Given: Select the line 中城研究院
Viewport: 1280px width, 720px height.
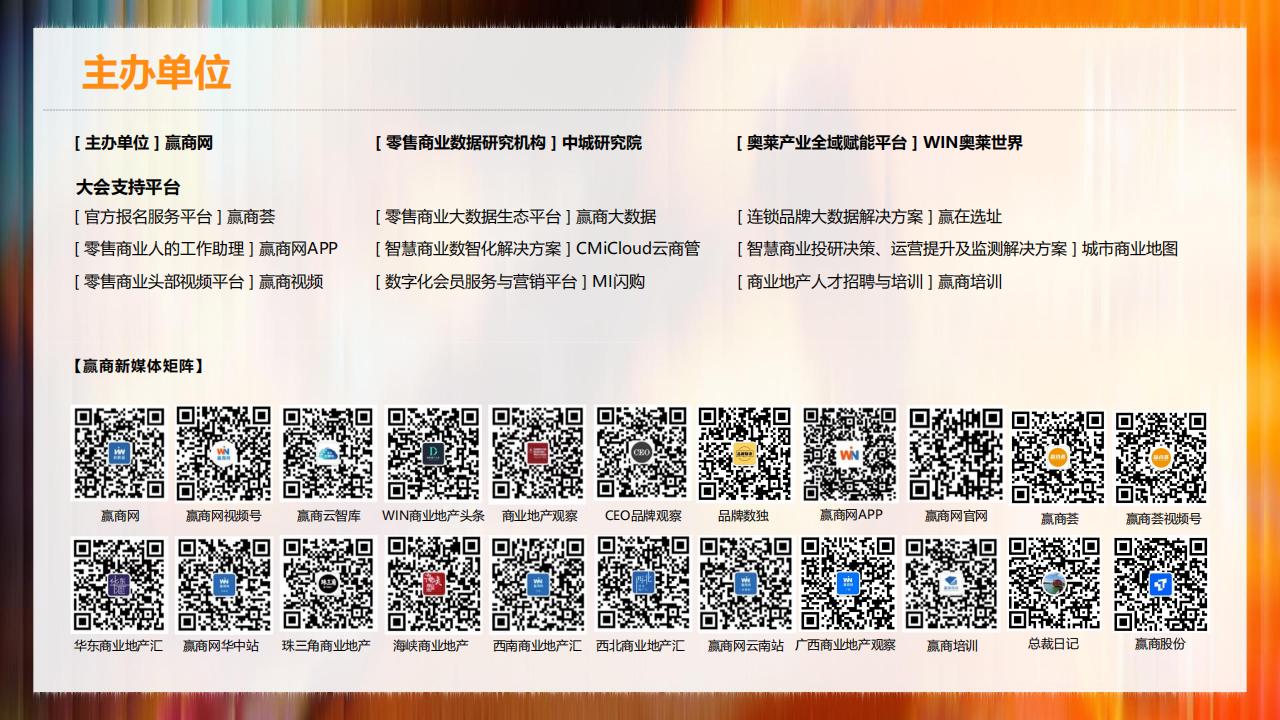Looking at the screenshot, I should click(509, 143).
